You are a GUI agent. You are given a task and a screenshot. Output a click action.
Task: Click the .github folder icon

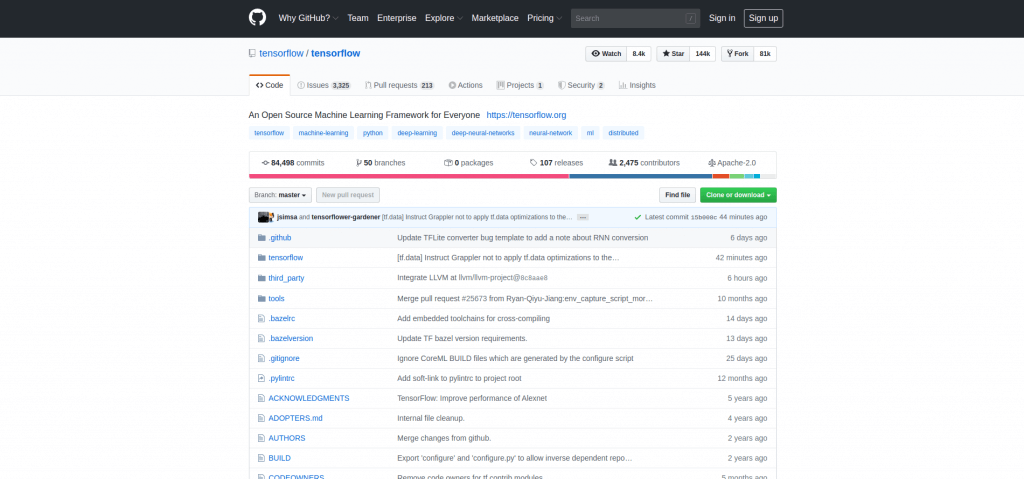[262, 237]
